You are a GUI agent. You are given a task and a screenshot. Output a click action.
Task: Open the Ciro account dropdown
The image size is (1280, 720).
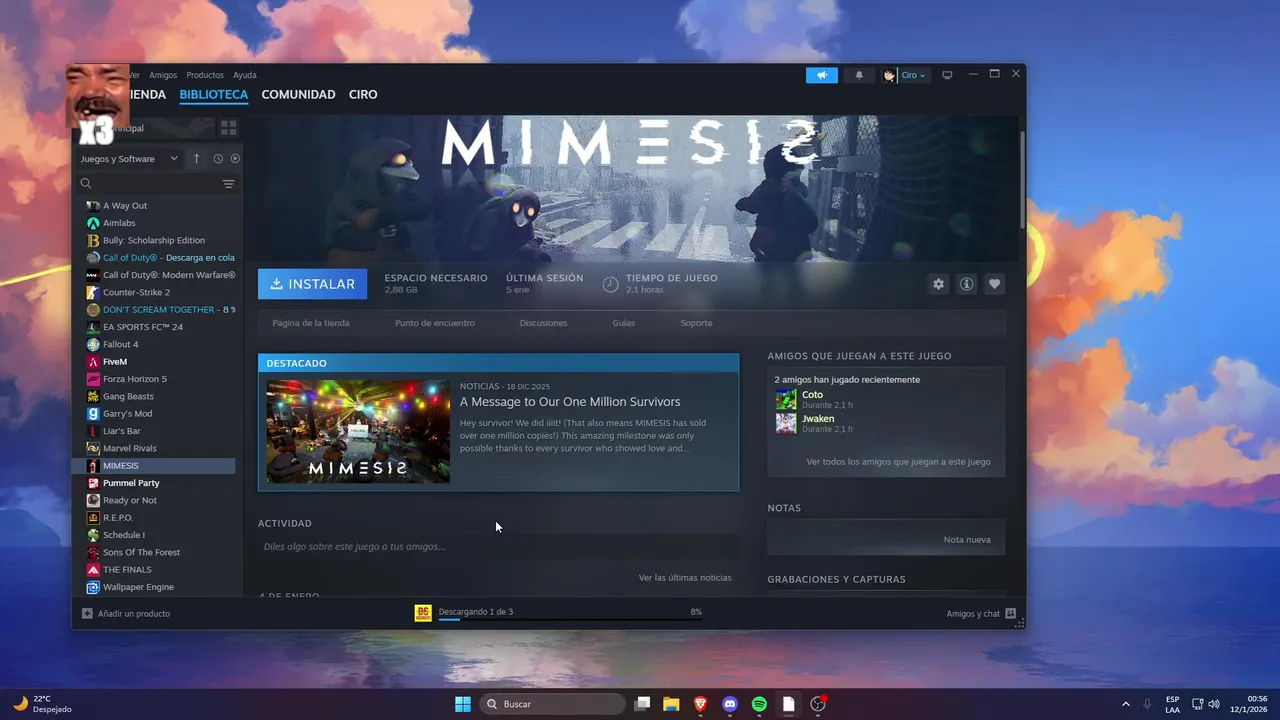(x=914, y=75)
